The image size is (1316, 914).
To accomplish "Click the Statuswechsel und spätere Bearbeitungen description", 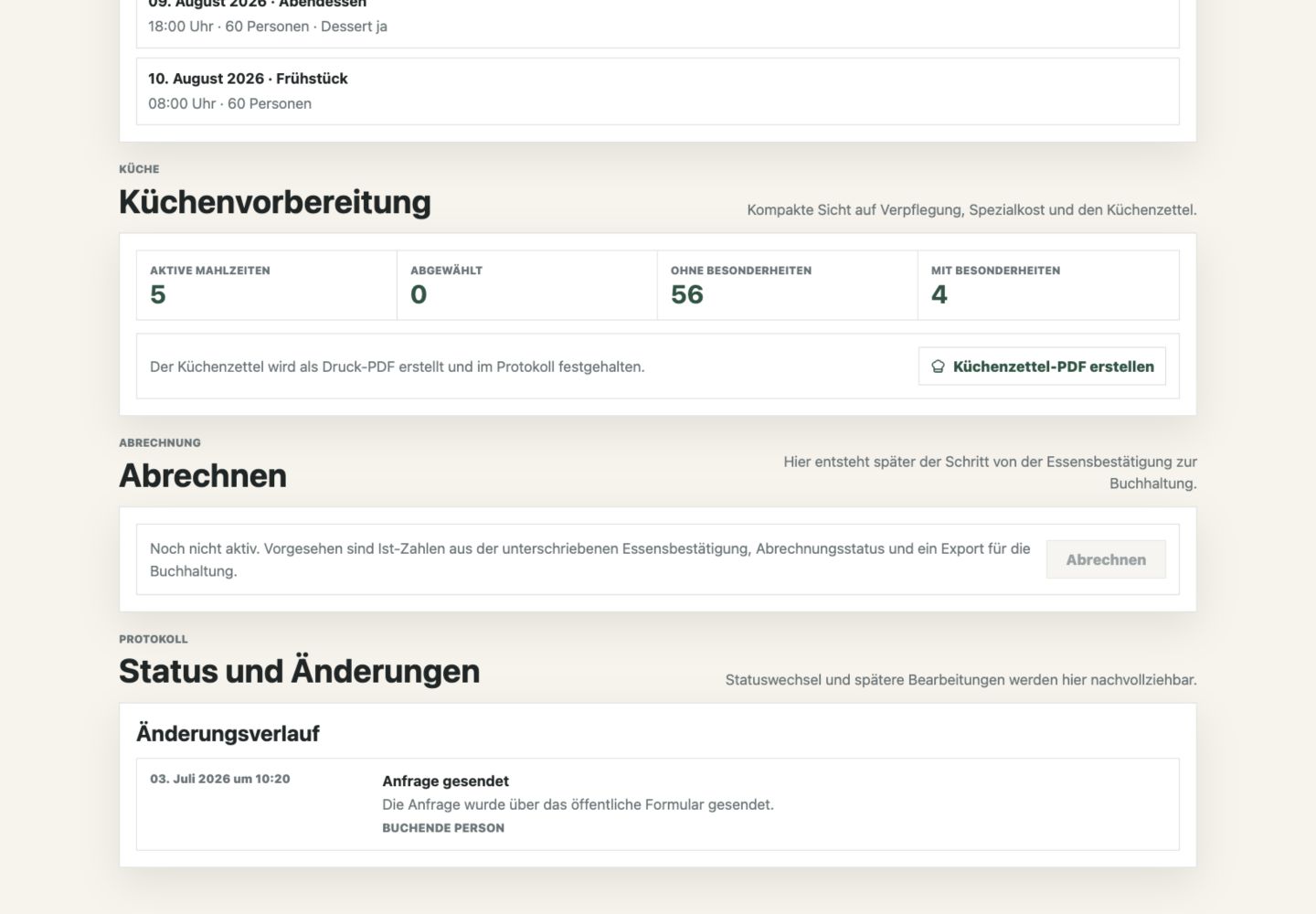I will click(961, 680).
